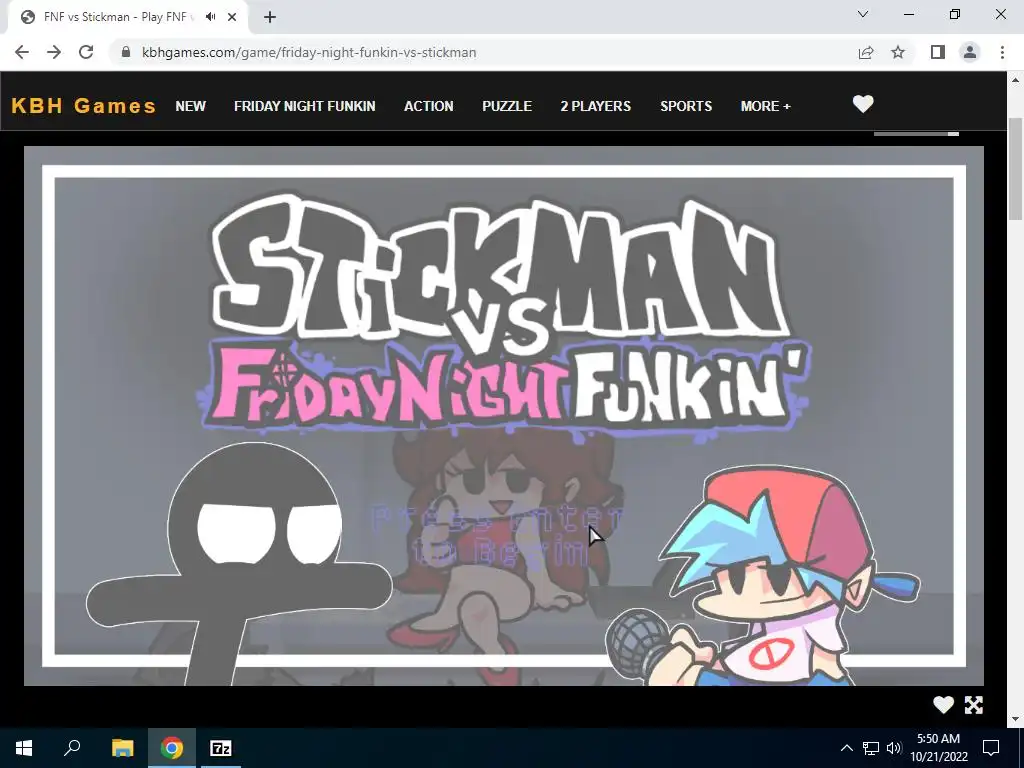Open the tab search chevron

pos(863,14)
